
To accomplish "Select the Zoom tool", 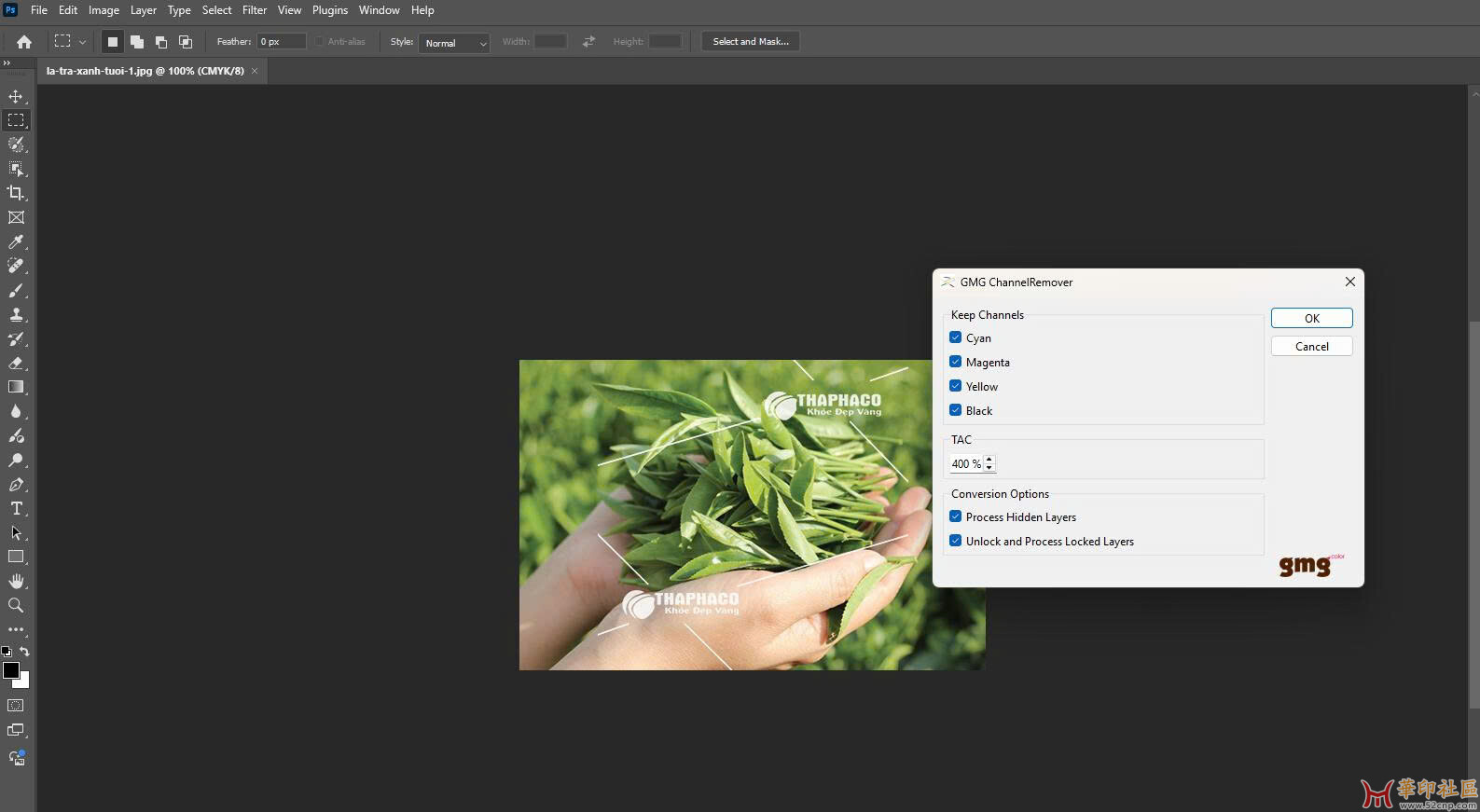I will [16, 605].
